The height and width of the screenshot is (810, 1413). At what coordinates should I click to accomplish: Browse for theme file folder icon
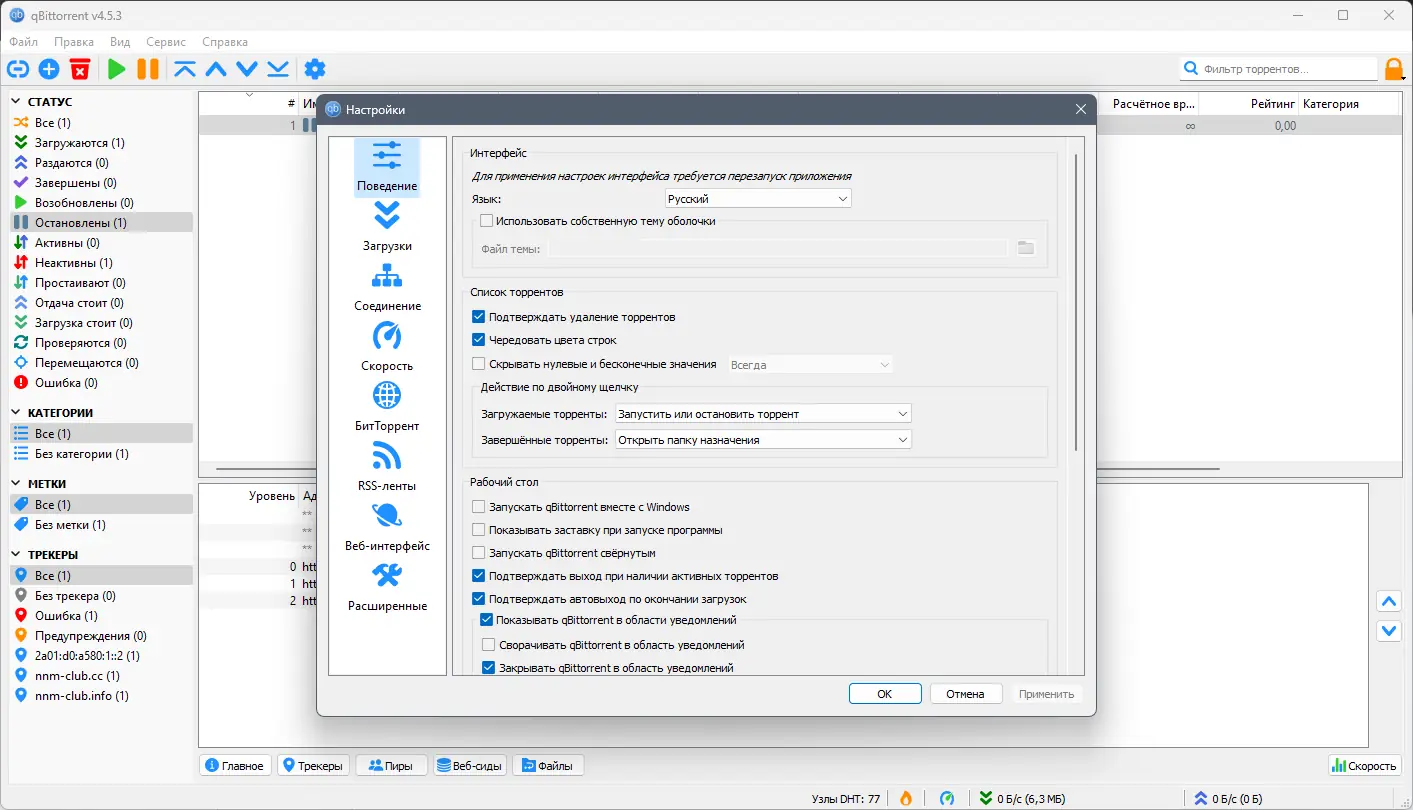[1026, 248]
